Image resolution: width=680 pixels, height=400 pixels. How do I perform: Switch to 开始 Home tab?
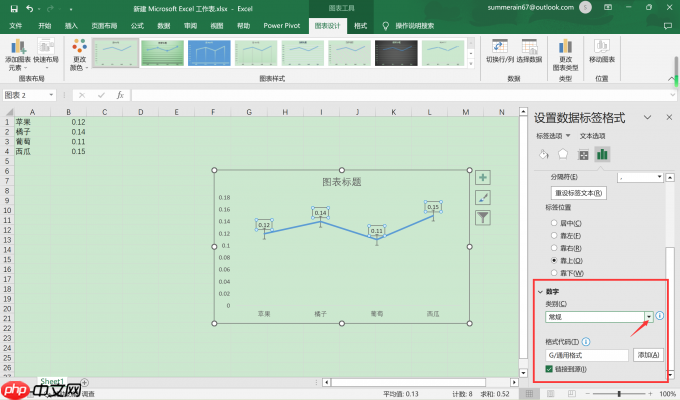(45, 26)
